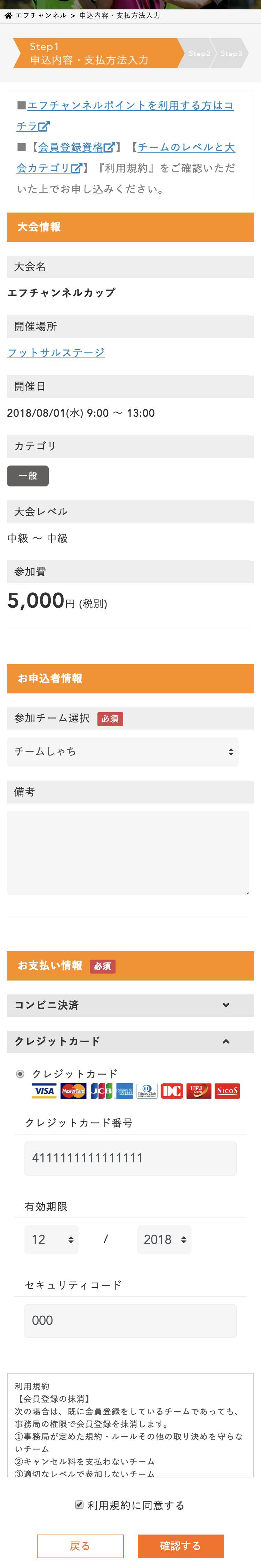Click the MasterCard logo
261x1568 pixels.
point(73,1091)
